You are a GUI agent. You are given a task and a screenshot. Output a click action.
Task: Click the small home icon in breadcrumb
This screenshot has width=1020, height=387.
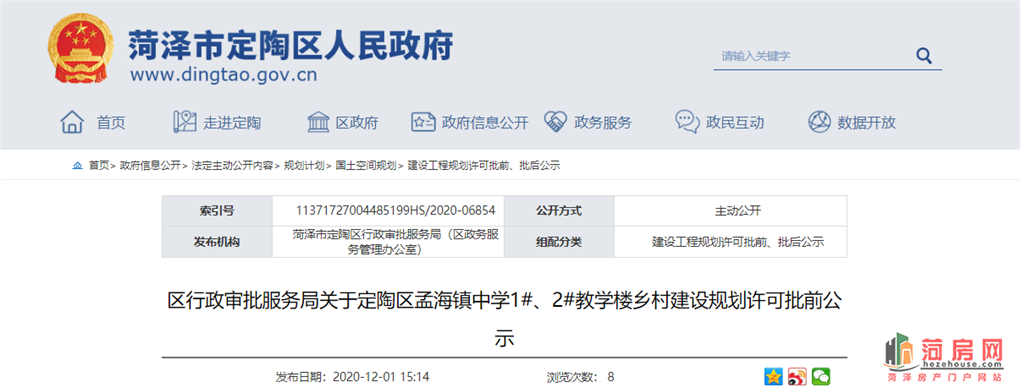click(x=77, y=166)
